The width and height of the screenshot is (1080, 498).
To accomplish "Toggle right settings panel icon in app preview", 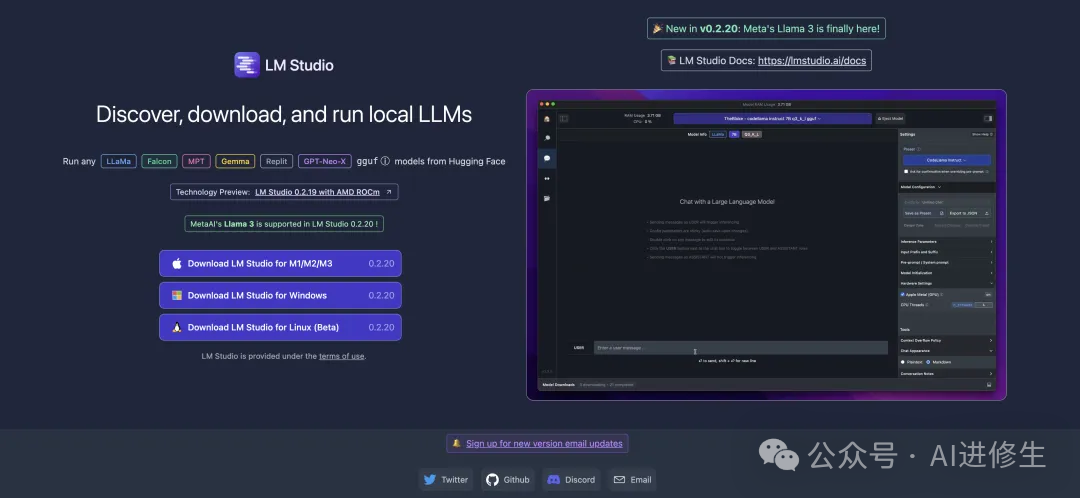I will click(988, 118).
